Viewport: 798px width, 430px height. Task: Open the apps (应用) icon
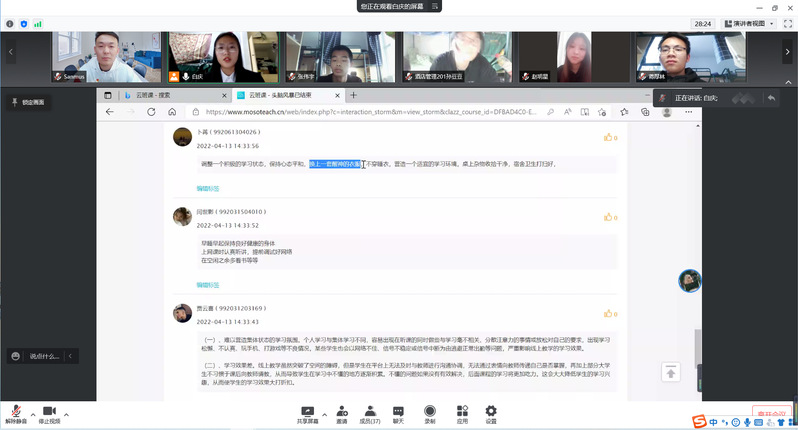462,411
